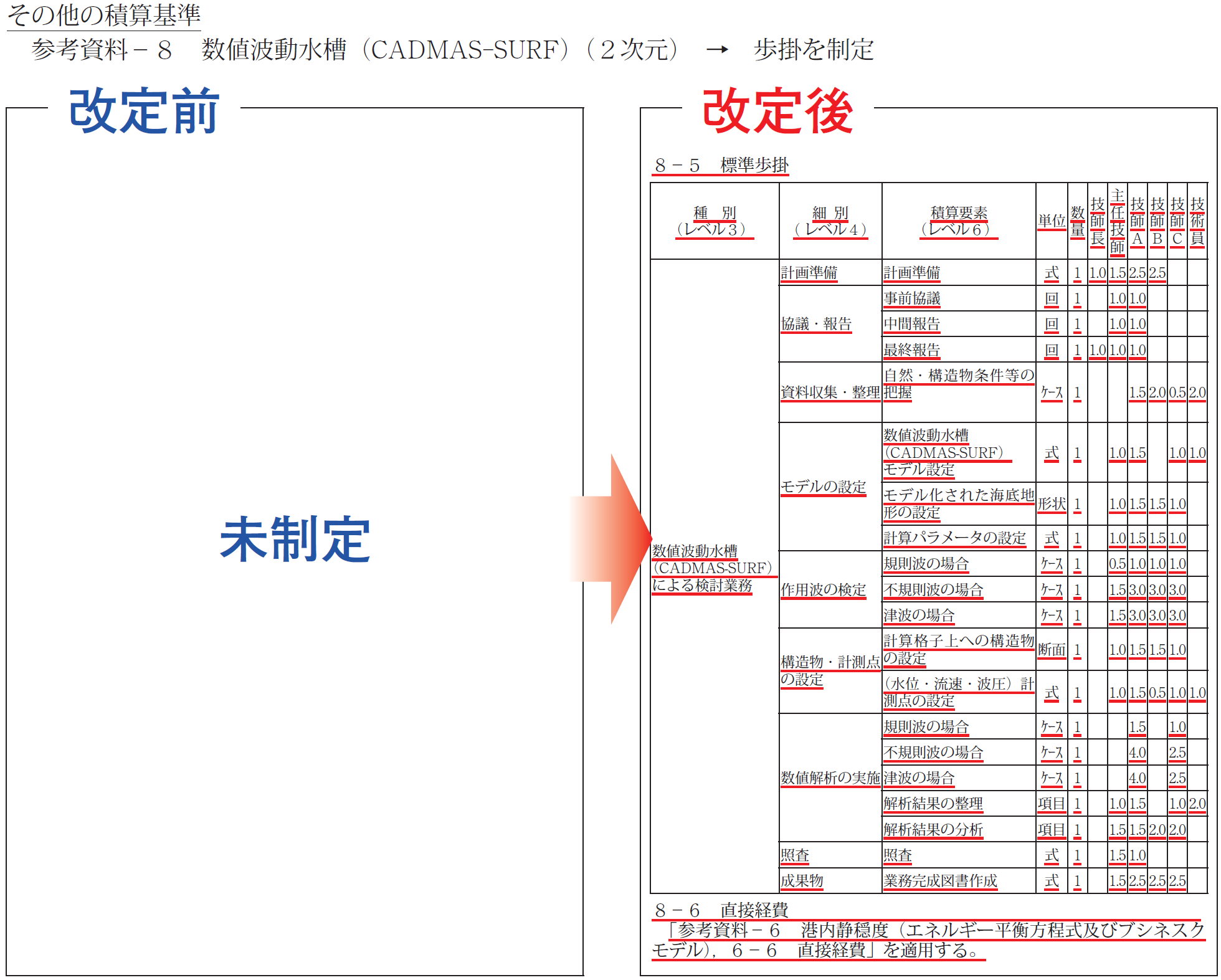Click the 技師C column header
Viewport: 1221px width, 980px height.
click(x=1177, y=222)
